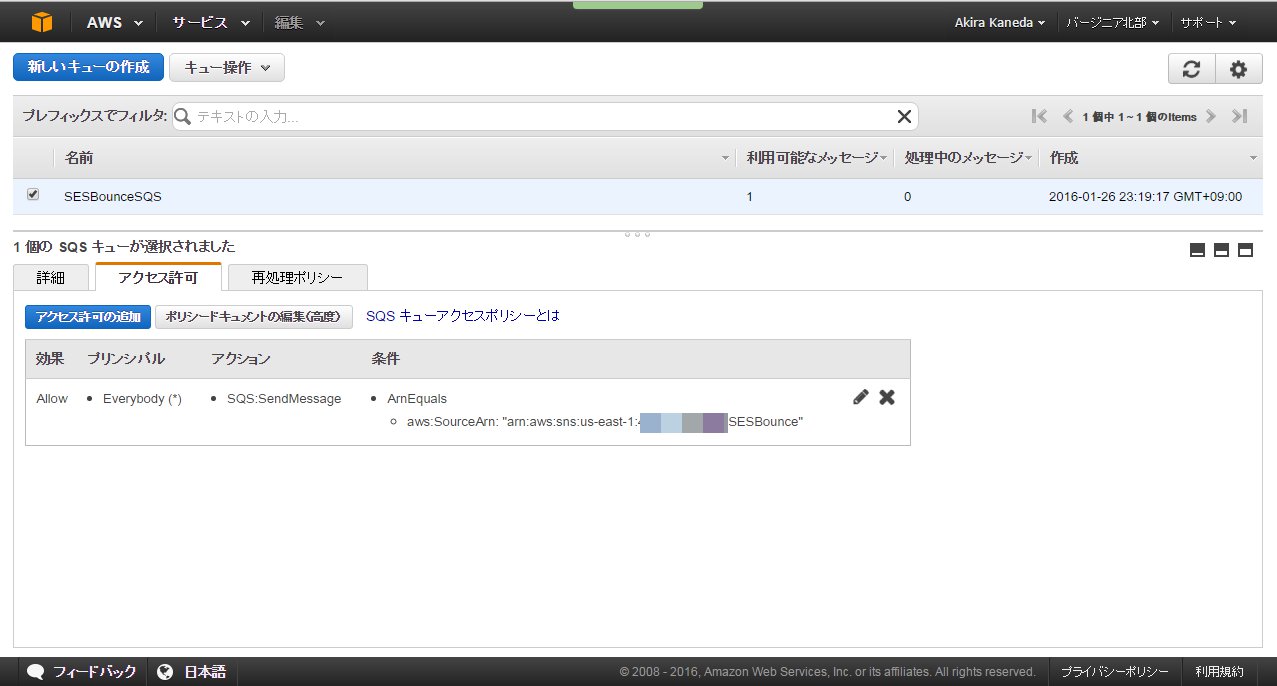The width and height of the screenshot is (1277, 686).
Task: Click the AWS orange cube logo
Action: point(40,22)
